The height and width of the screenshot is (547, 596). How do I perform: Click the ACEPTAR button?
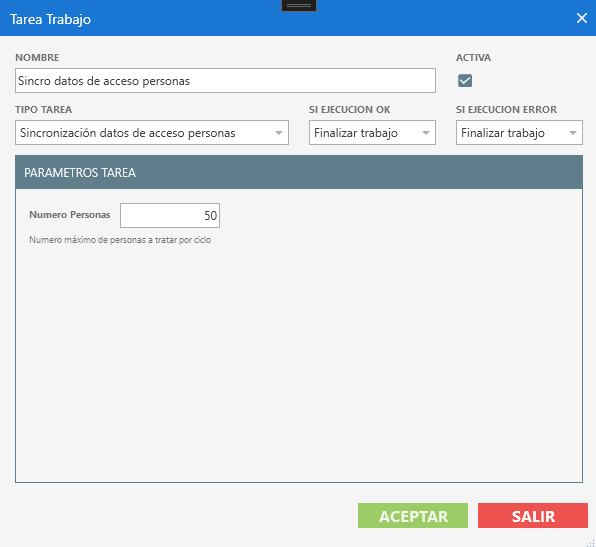click(413, 516)
